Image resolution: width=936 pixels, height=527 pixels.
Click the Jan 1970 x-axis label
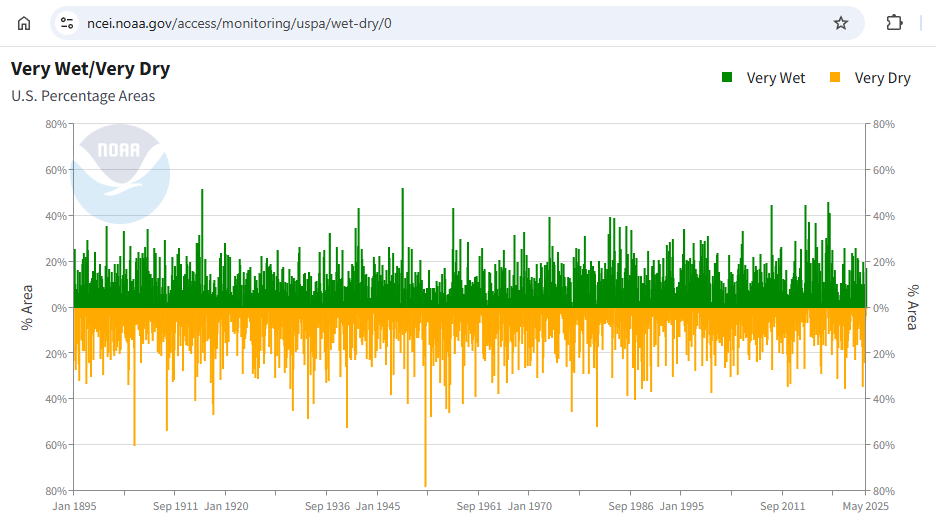[x=530, y=507]
